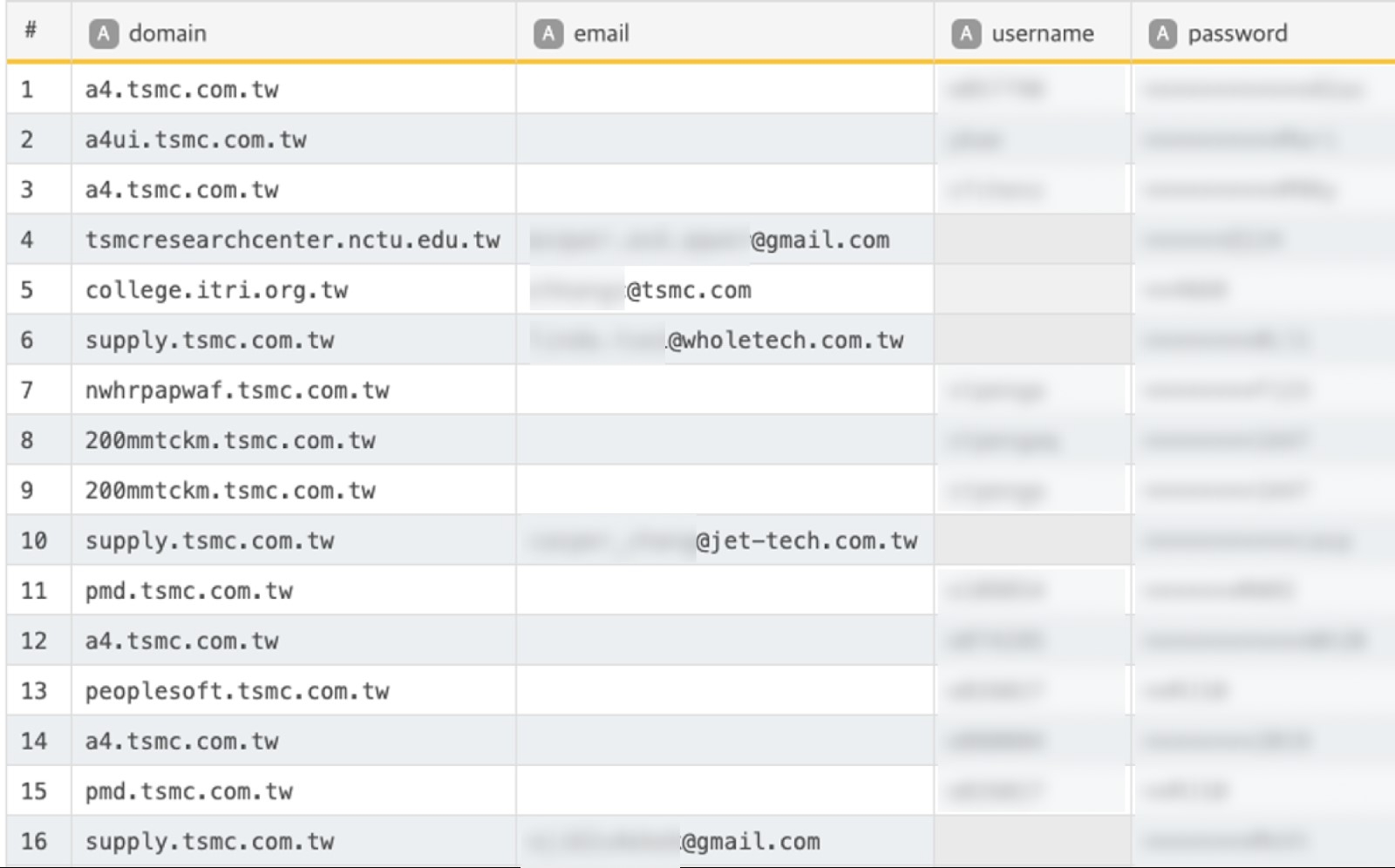Select the password column header label

click(1236, 34)
